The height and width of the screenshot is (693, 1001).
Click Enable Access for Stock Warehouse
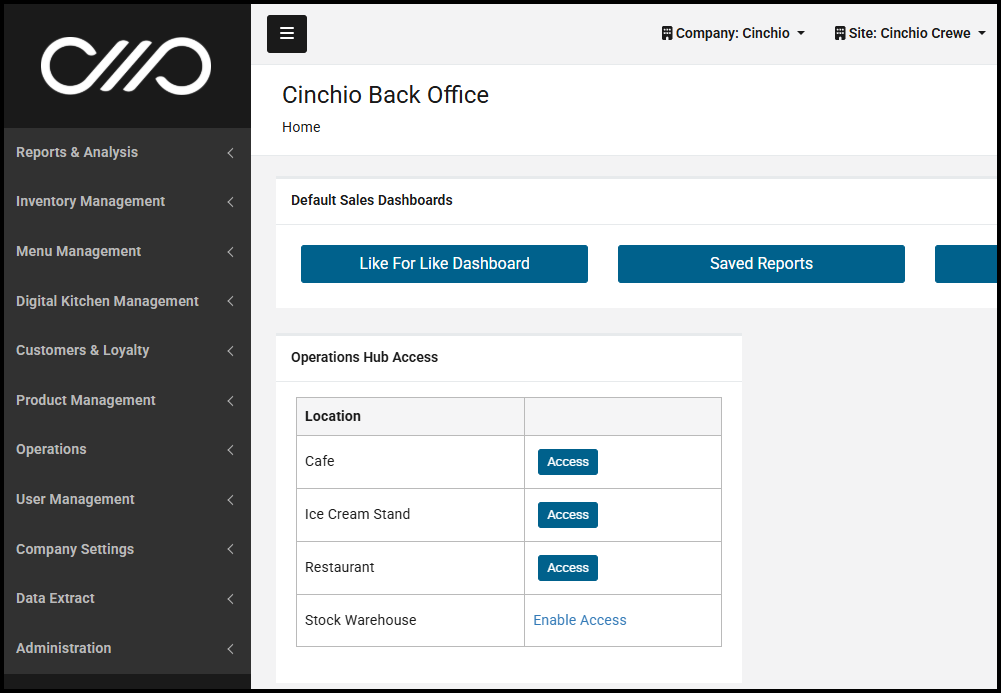pos(580,620)
